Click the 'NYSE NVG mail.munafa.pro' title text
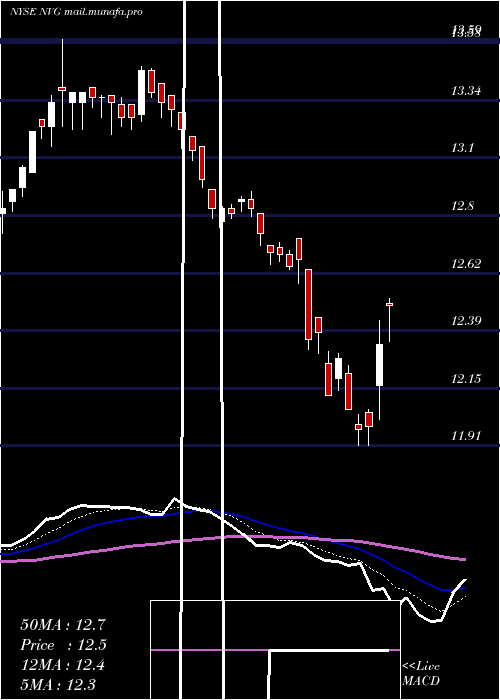This screenshot has width=500, height=700. point(76,12)
